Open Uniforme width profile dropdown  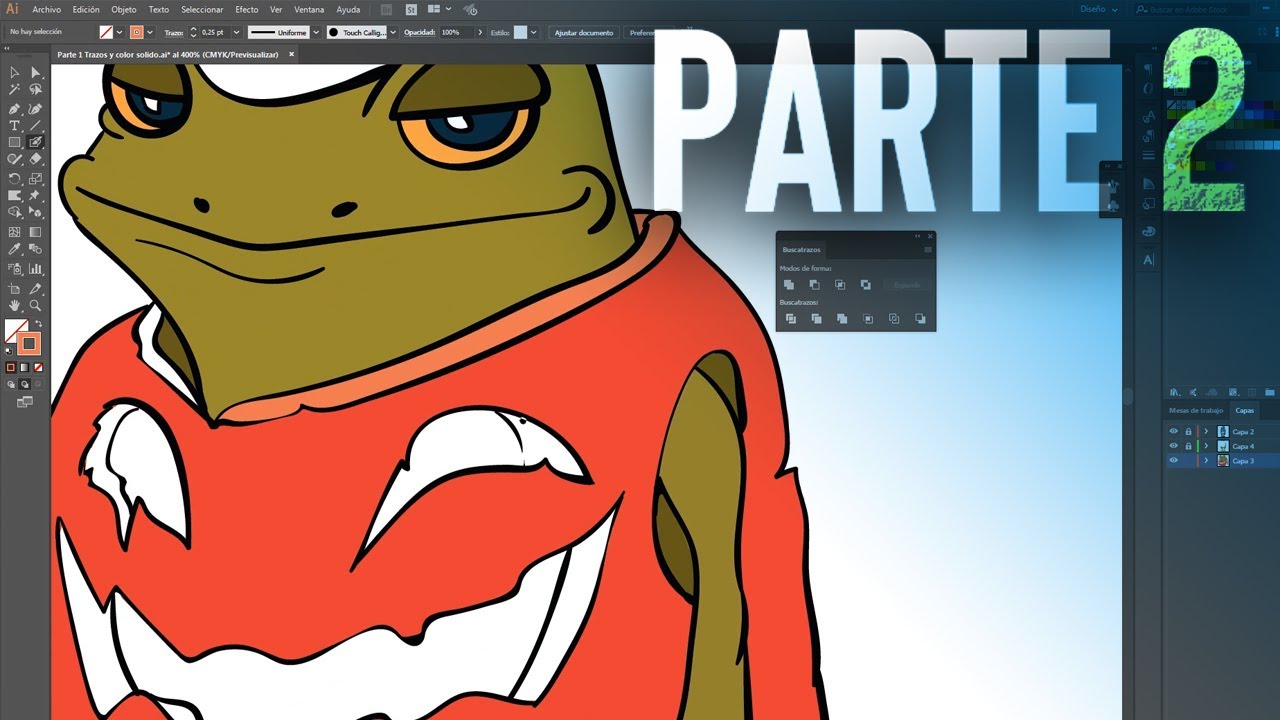pos(315,32)
